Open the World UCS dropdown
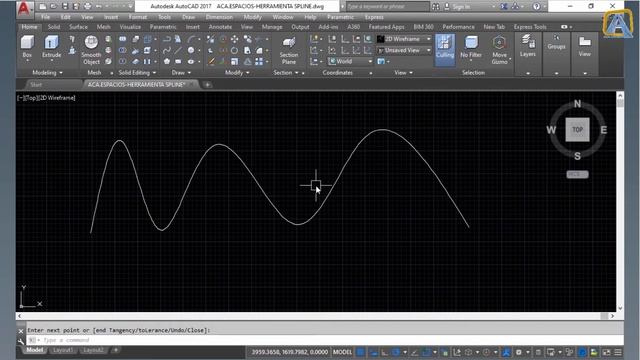Screen dimensions: 640x360 (x=351, y=62)
